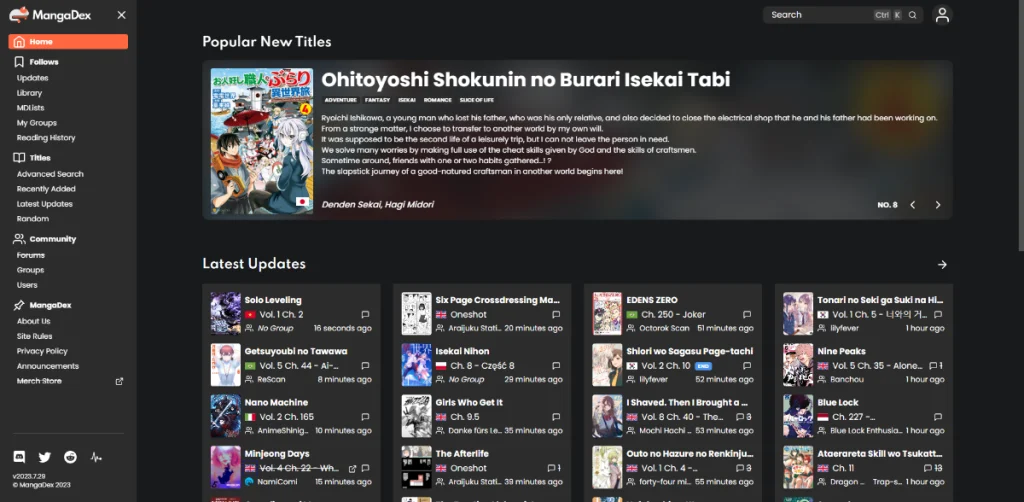
Task: Open comments icon for Ataerareta Skill chapter
Action: [932, 468]
